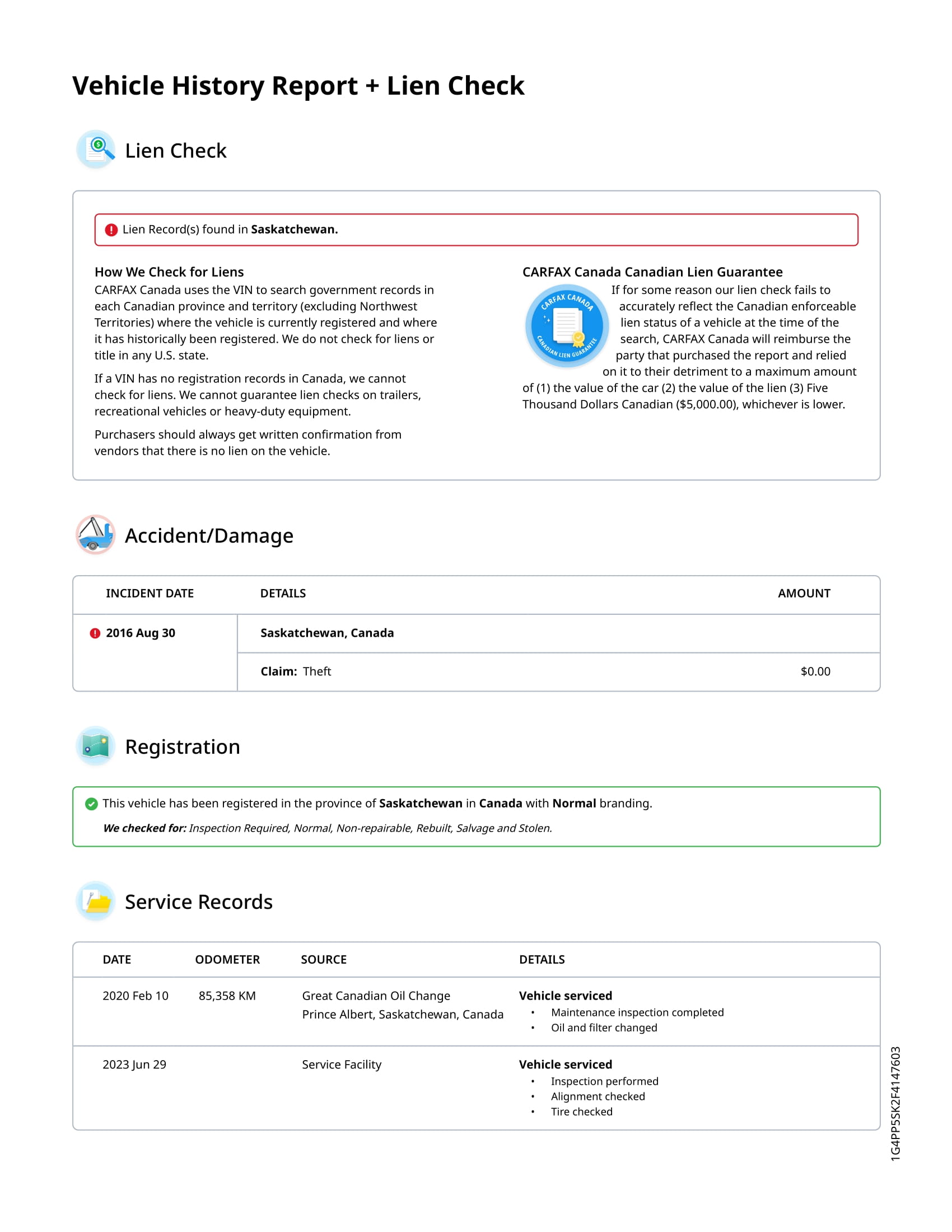The width and height of the screenshot is (952, 1232).
Task: Click the DATE header in Service Records
Action: 116,959
